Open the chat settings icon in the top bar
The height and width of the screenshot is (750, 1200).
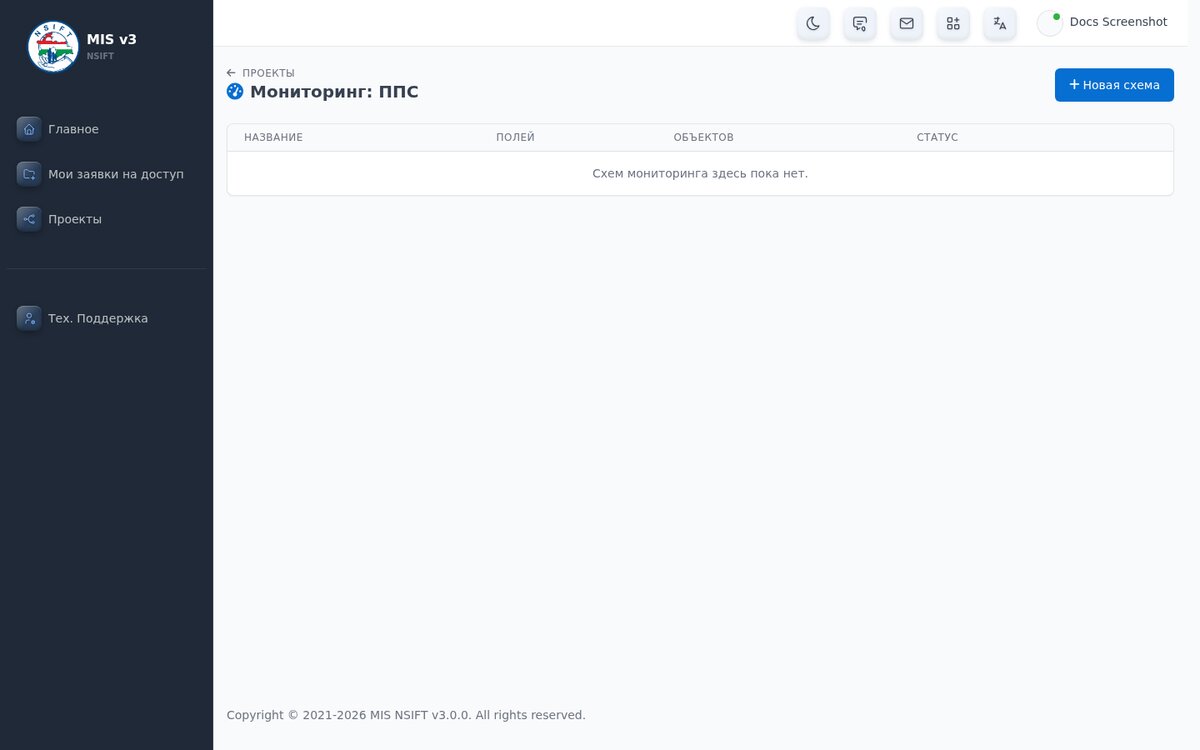click(860, 23)
